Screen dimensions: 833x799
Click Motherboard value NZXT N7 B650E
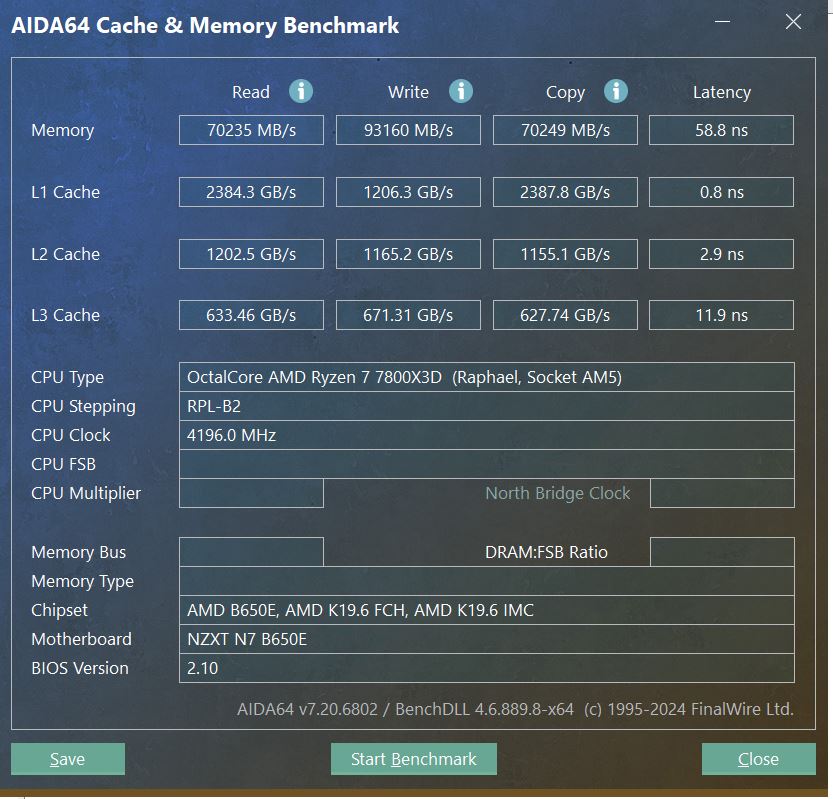click(487, 639)
